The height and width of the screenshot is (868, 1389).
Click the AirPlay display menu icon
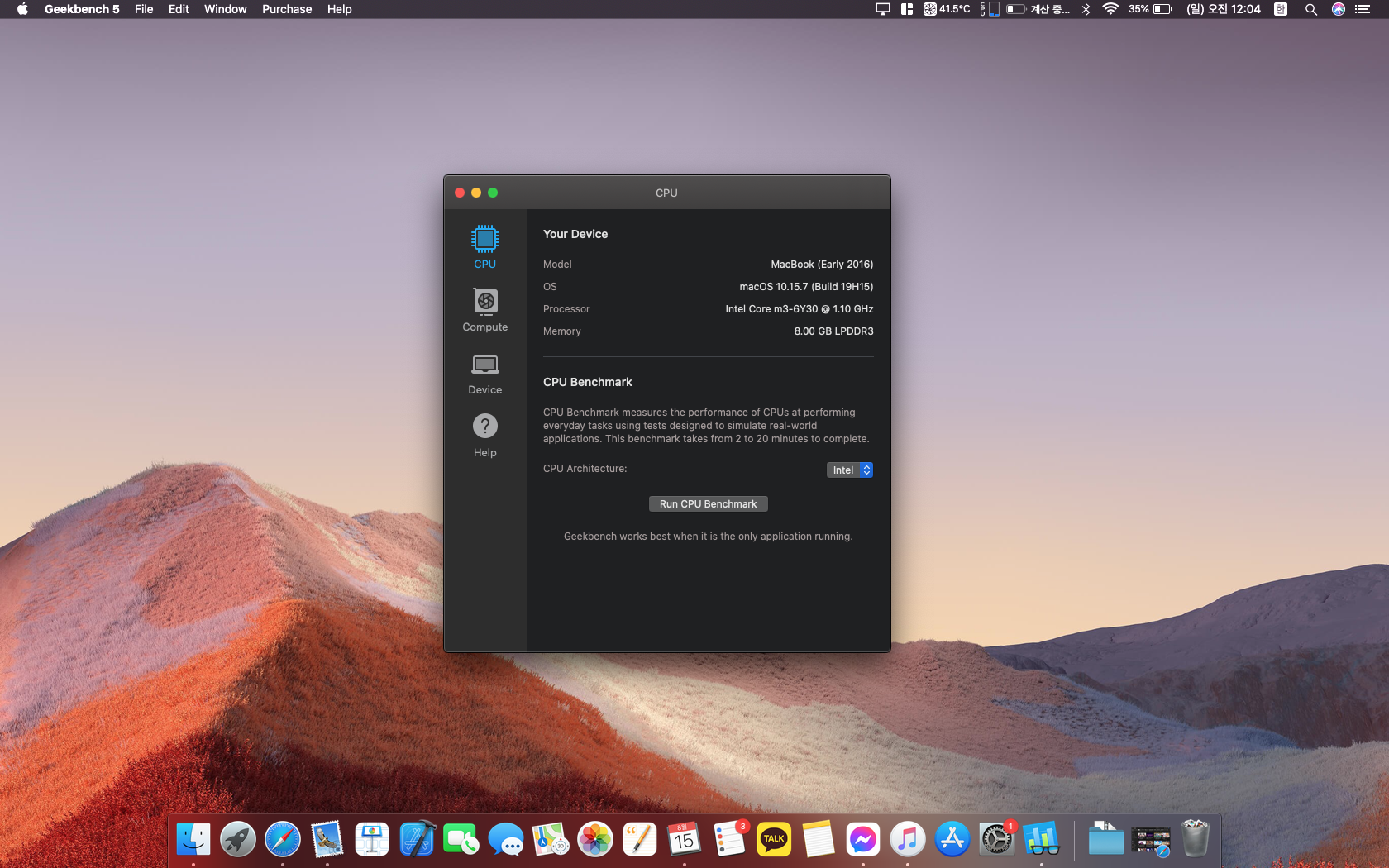click(883, 9)
